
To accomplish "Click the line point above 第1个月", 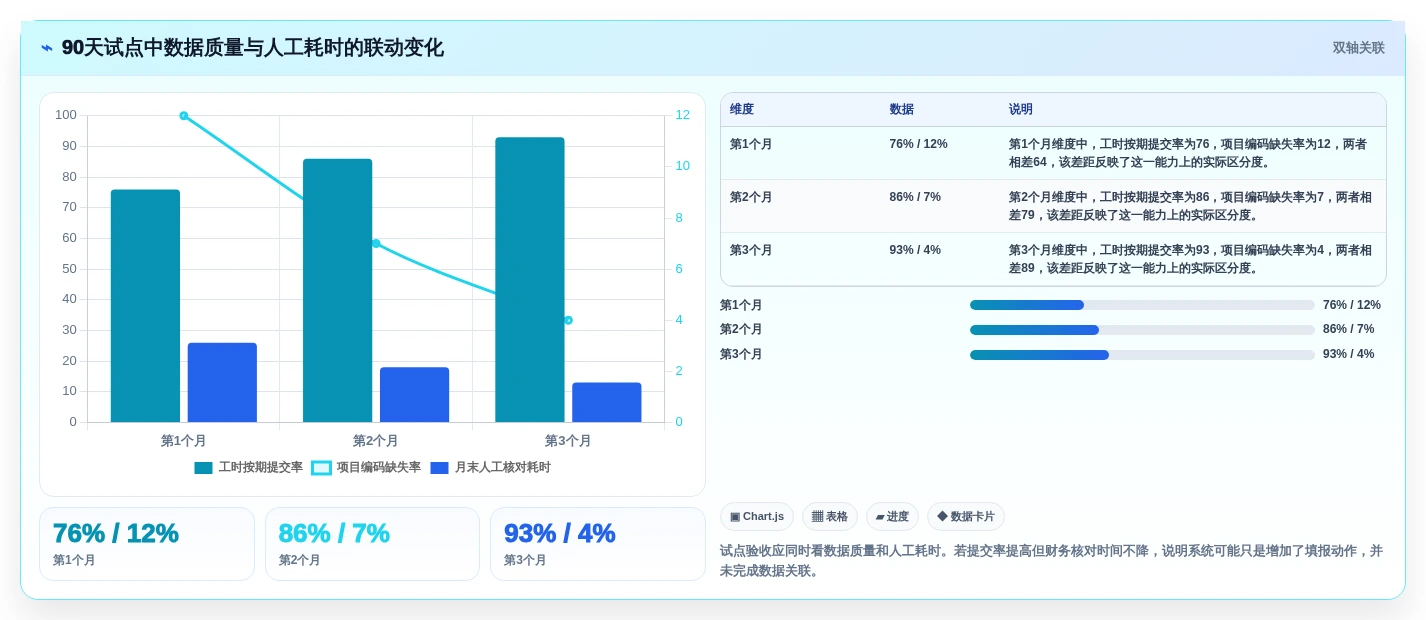I will [x=184, y=116].
